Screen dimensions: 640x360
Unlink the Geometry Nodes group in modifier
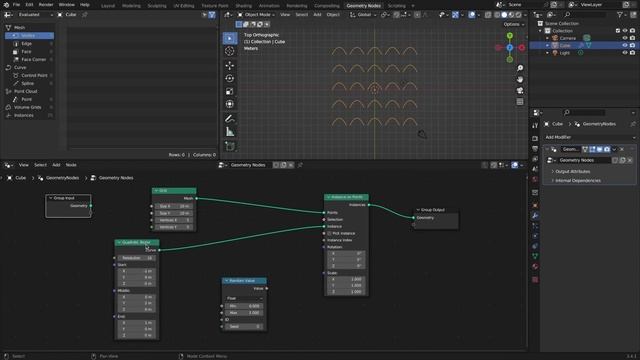click(x=630, y=160)
